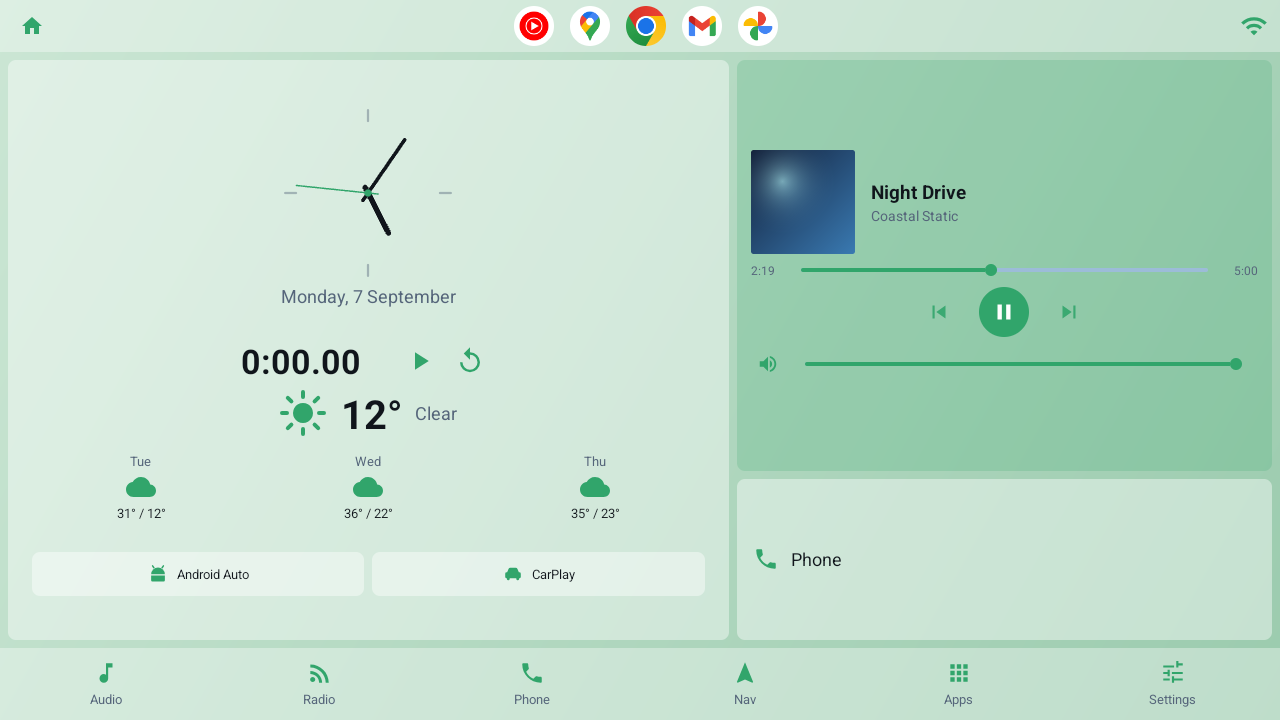Select the Thu forecast cloud icon
This screenshot has width=1280, height=720.
[595, 487]
